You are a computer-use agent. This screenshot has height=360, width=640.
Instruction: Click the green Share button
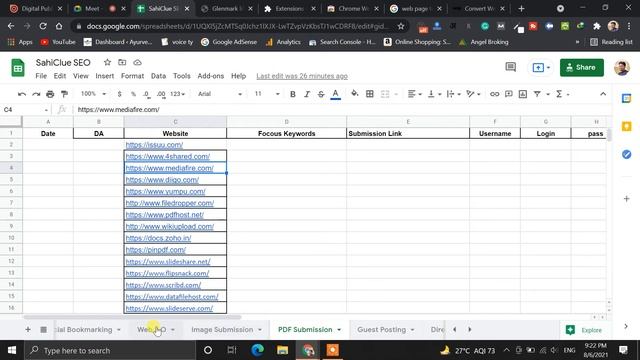[x=582, y=67]
